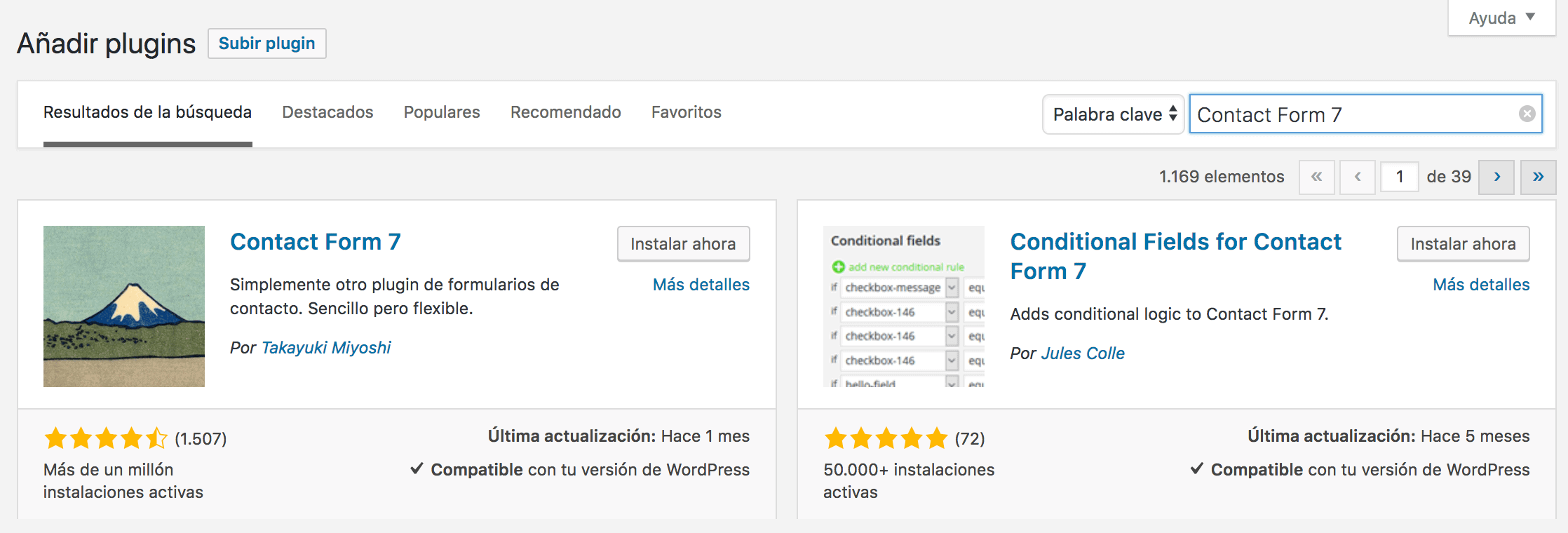Select the (1.507) ratings count text
This screenshot has height=533, width=1568.
(201, 439)
